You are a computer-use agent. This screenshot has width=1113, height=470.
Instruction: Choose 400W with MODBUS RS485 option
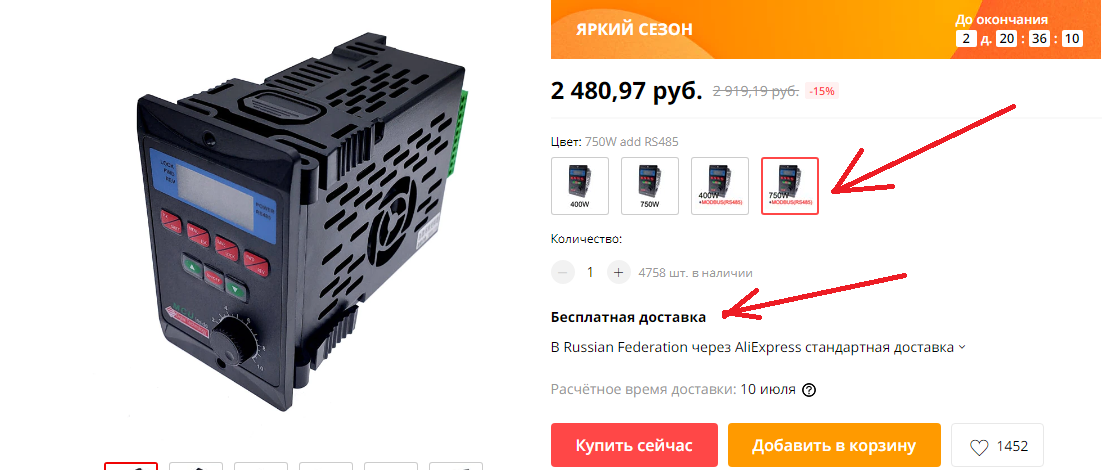(x=720, y=185)
